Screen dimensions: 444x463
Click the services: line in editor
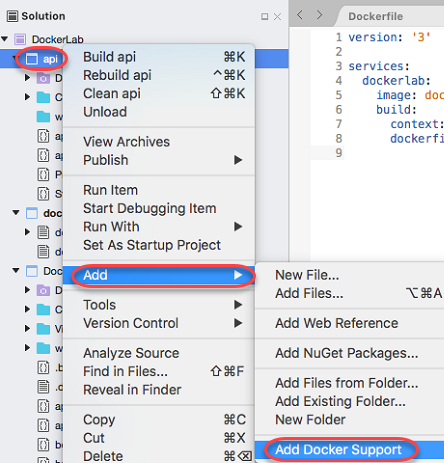click(379, 66)
